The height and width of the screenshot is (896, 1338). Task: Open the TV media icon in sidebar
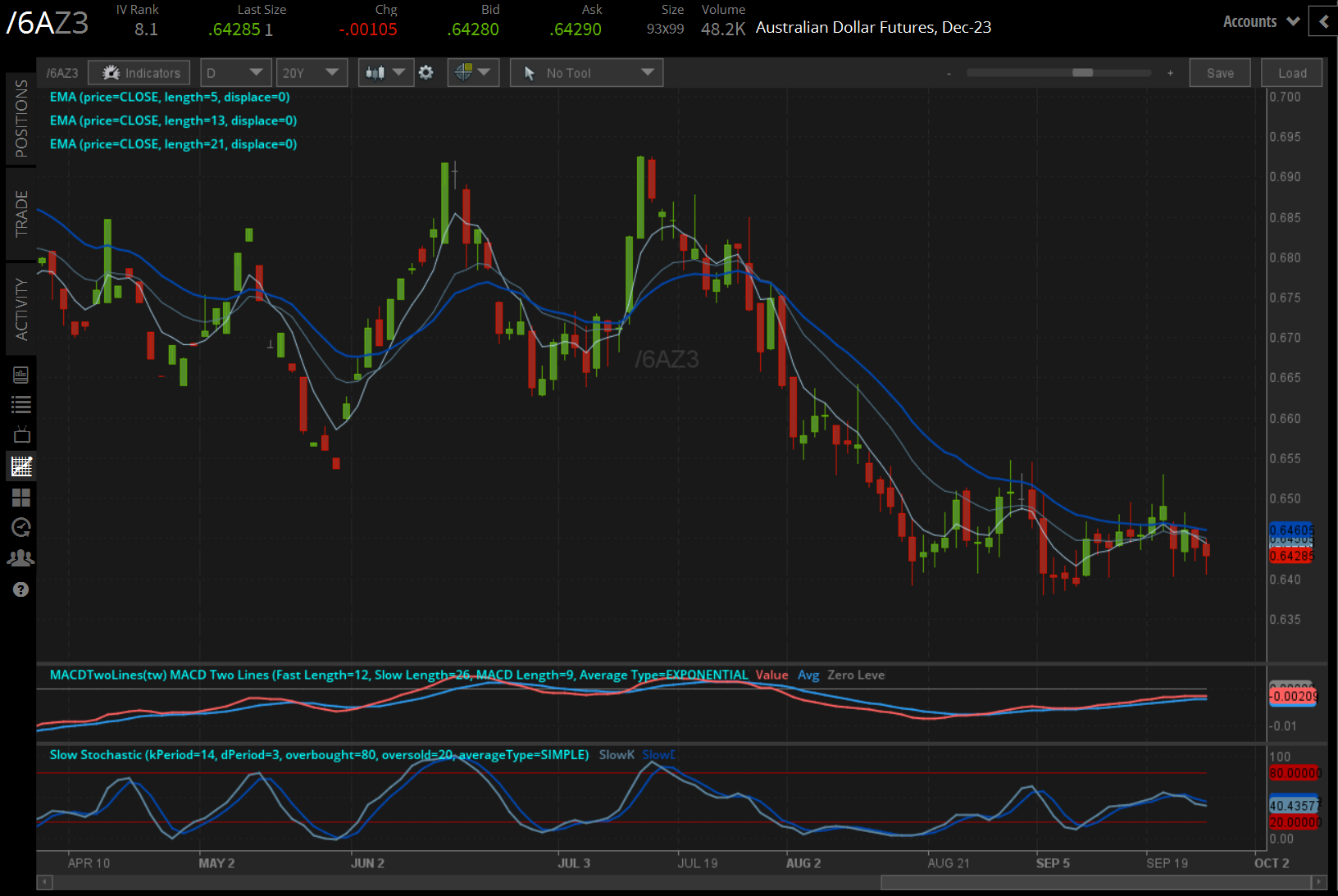pos(21,434)
